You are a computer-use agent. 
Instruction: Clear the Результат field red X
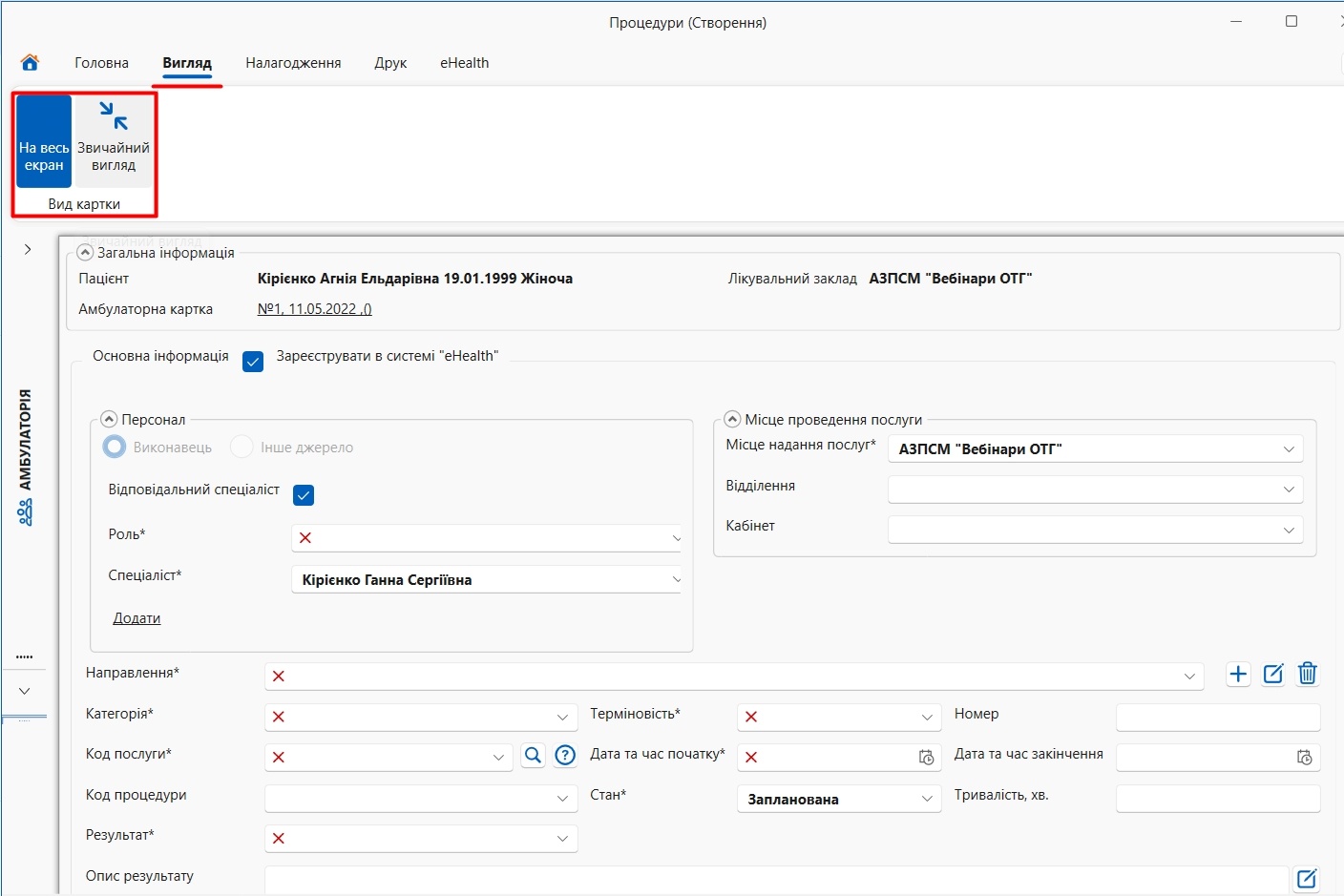pos(279,839)
